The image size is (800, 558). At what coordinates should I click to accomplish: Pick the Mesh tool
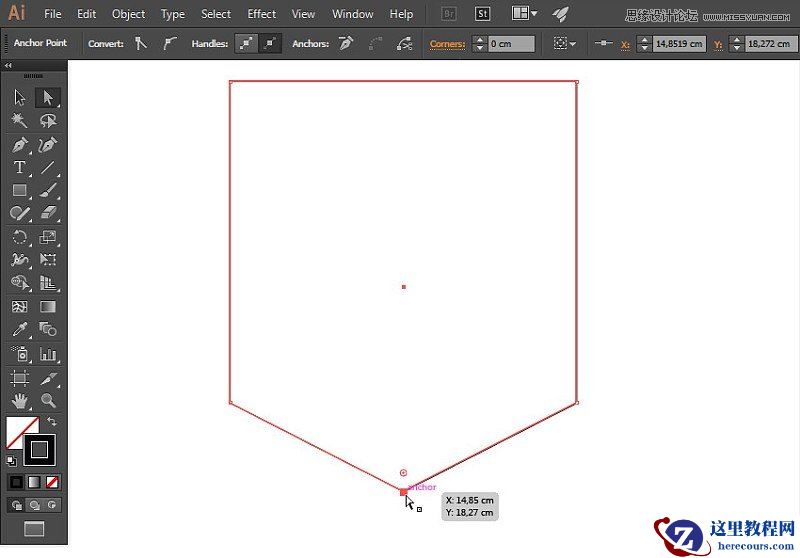point(19,307)
